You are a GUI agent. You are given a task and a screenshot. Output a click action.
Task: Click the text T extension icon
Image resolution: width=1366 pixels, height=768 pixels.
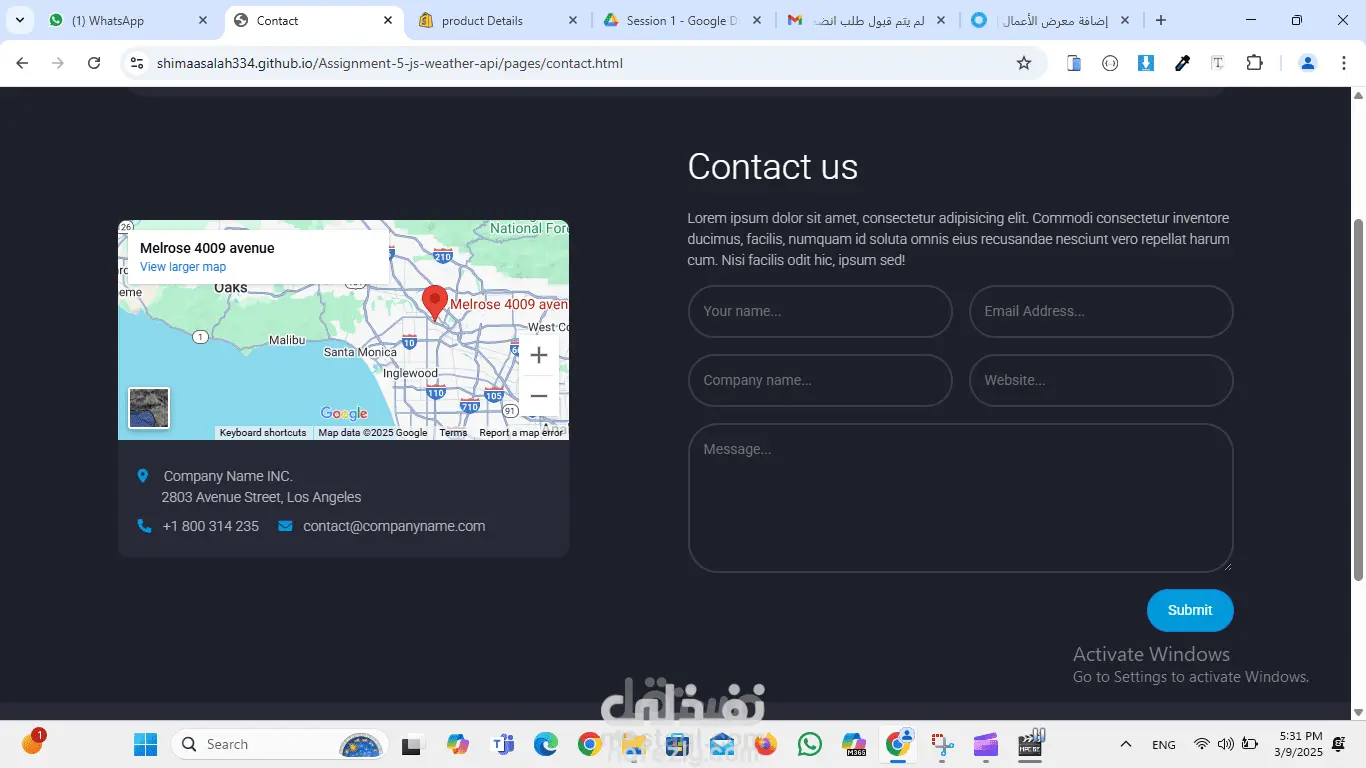tap(1218, 63)
